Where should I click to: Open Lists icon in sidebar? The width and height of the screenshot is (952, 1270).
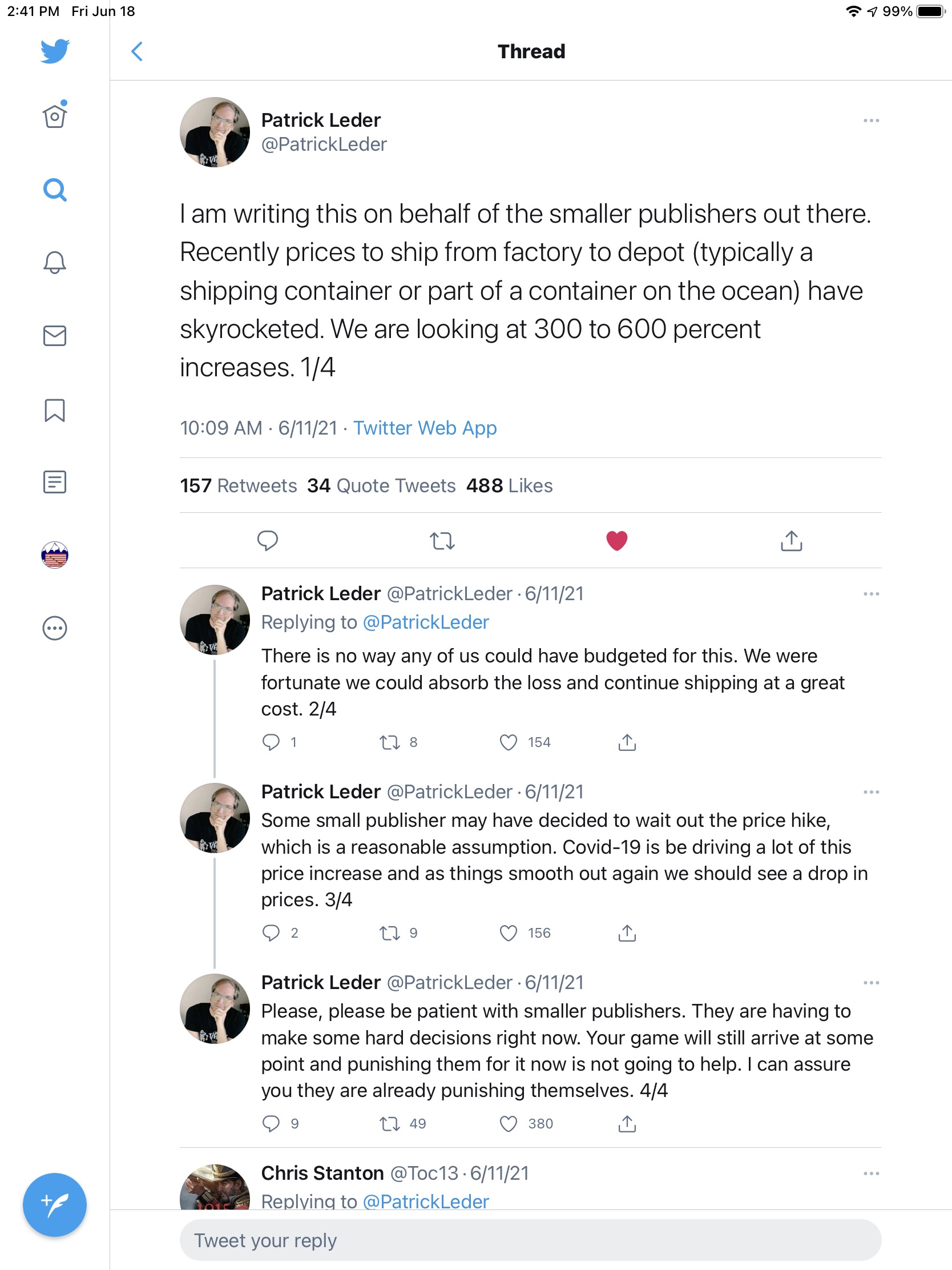55,483
